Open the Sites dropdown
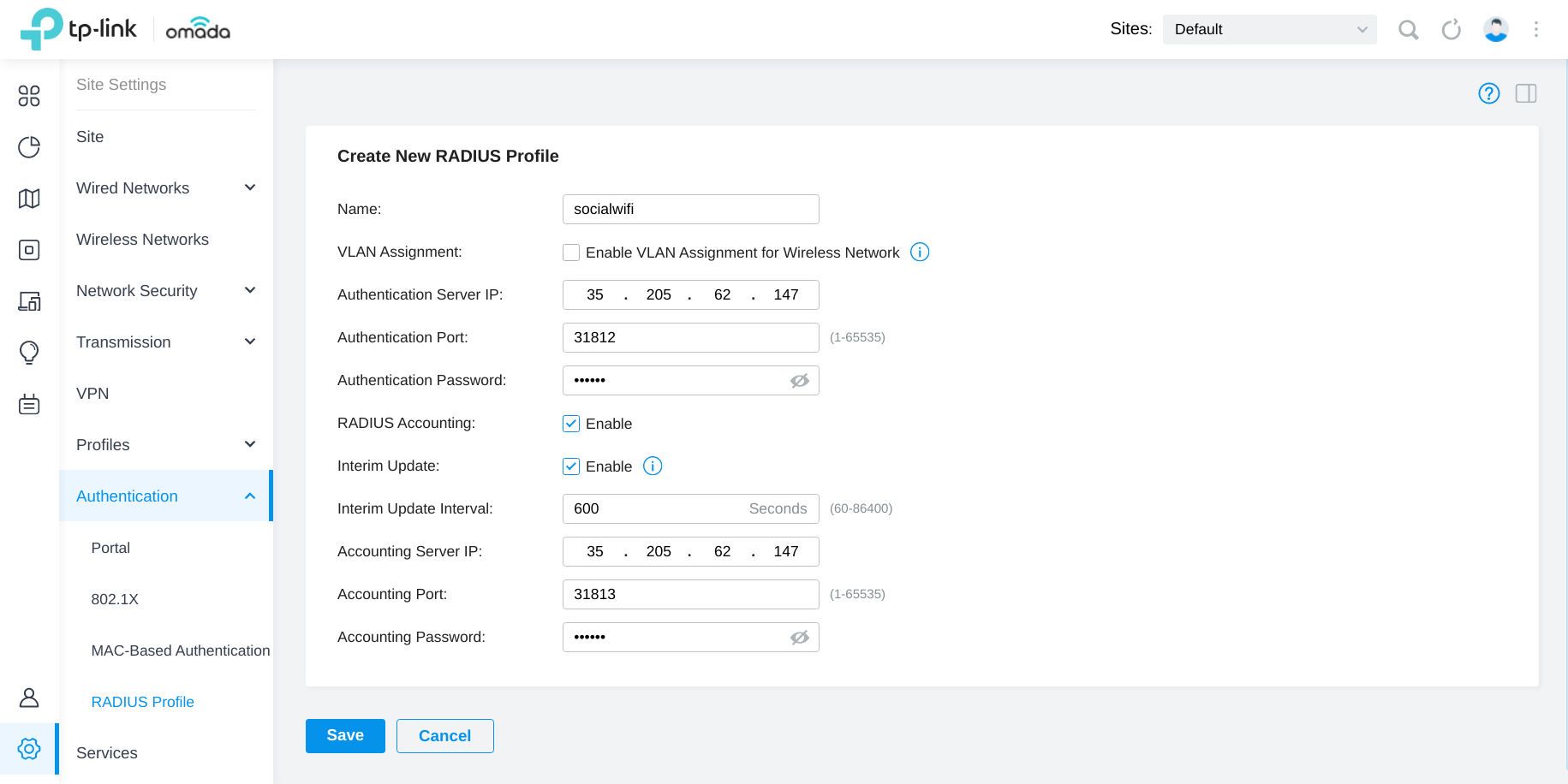This screenshot has height=784, width=1568. [1269, 30]
